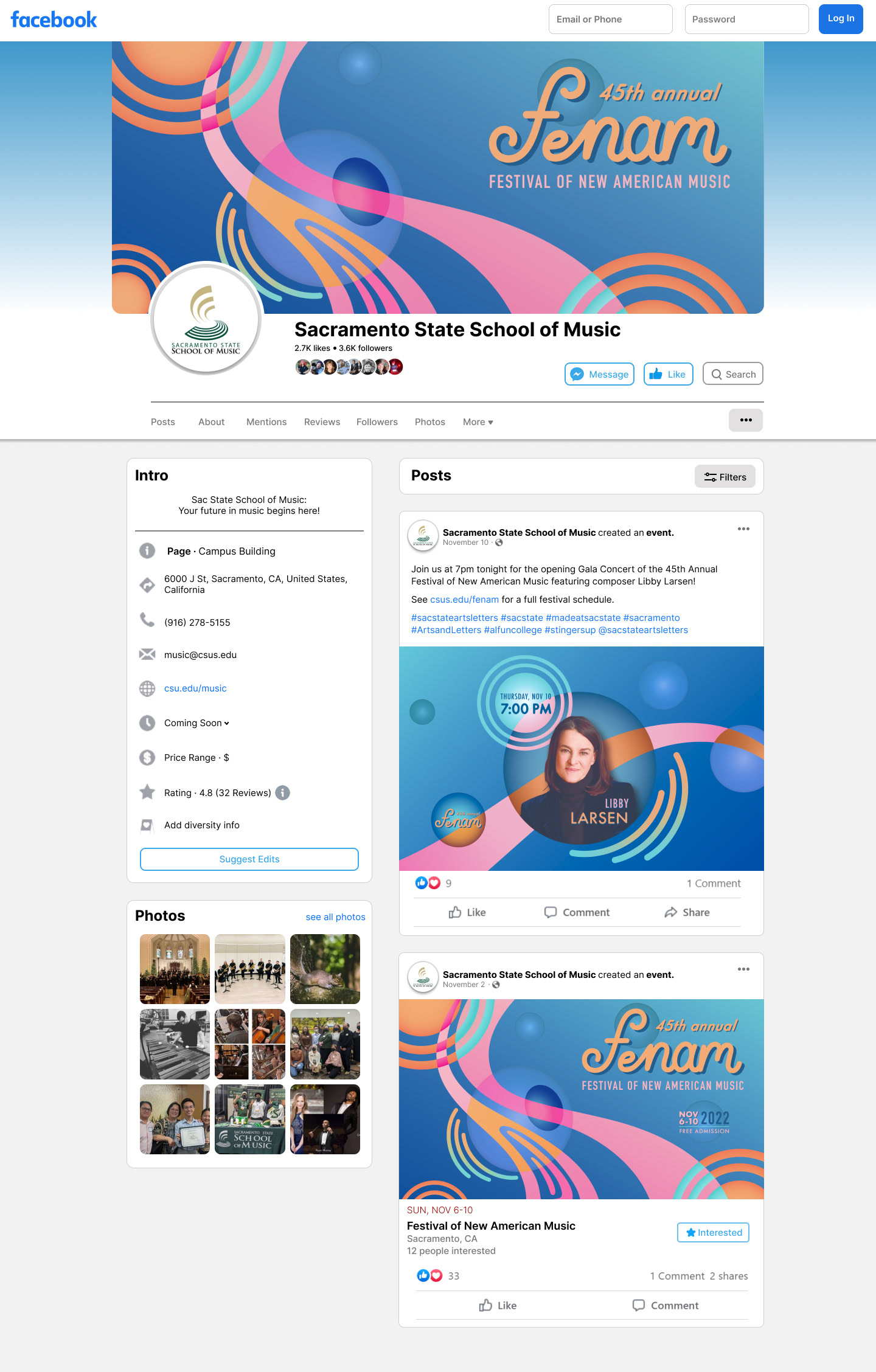Image resolution: width=876 pixels, height=1372 pixels.
Task: Click the directions icon beside address
Action: click(x=147, y=585)
